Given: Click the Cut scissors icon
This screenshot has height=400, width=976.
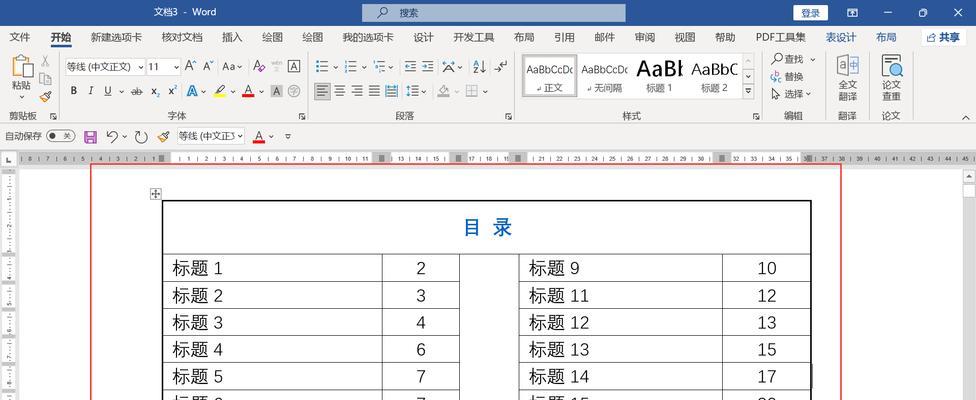Looking at the screenshot, I should 45,61.
